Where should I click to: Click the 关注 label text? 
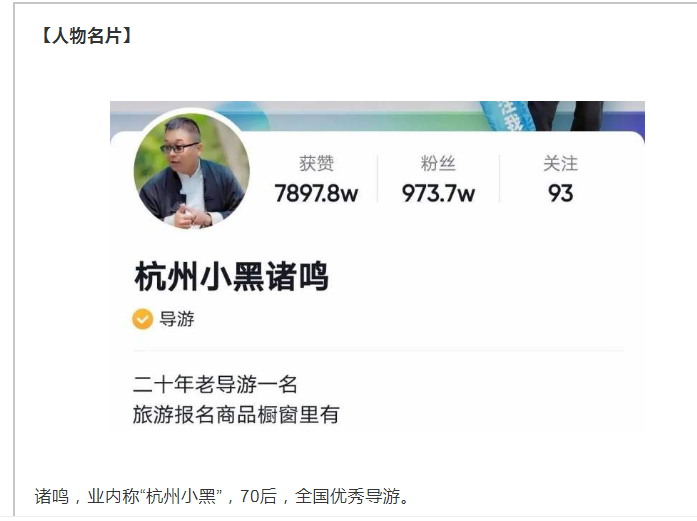pos(561,163)
